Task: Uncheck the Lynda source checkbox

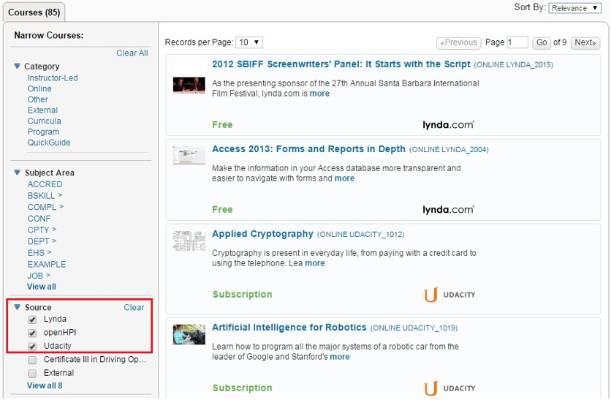Action: 34,319
